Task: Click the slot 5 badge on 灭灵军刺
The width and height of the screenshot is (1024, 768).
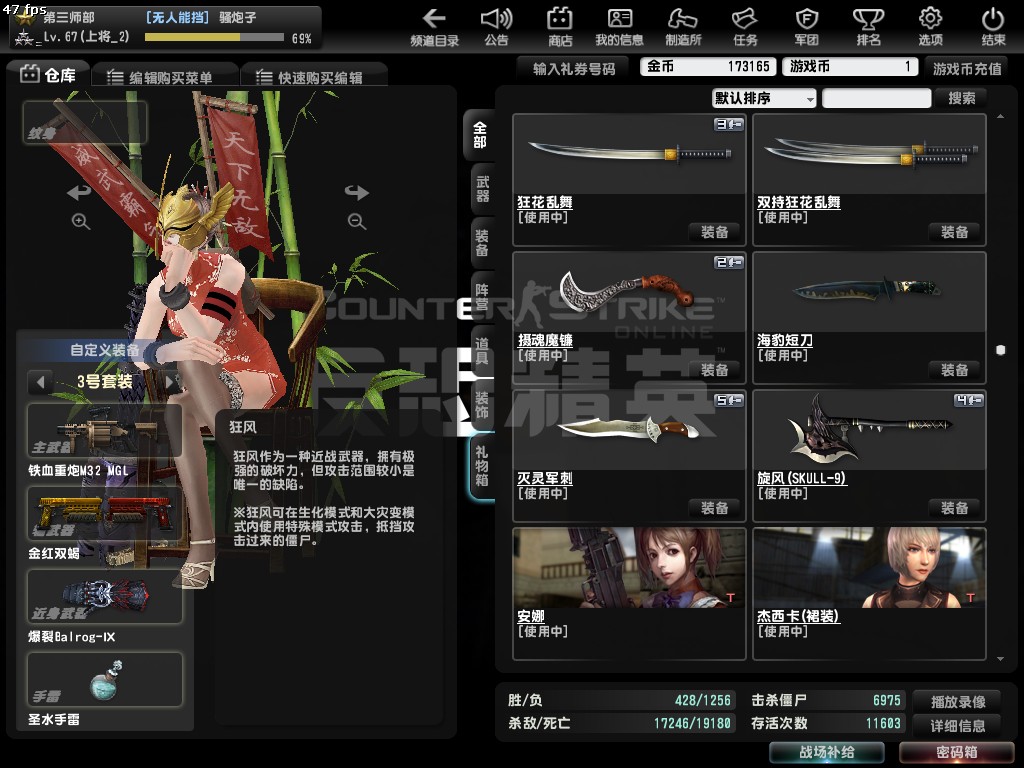Action: point(729,400)
